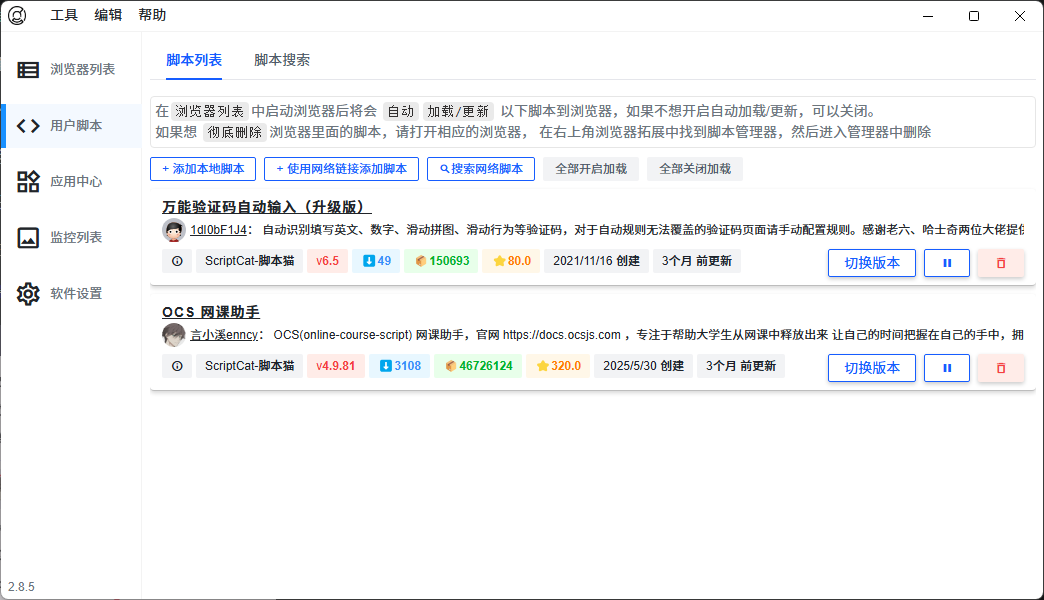
Task: Click 全部开启加载 button
Action: [x=591, y=169]
